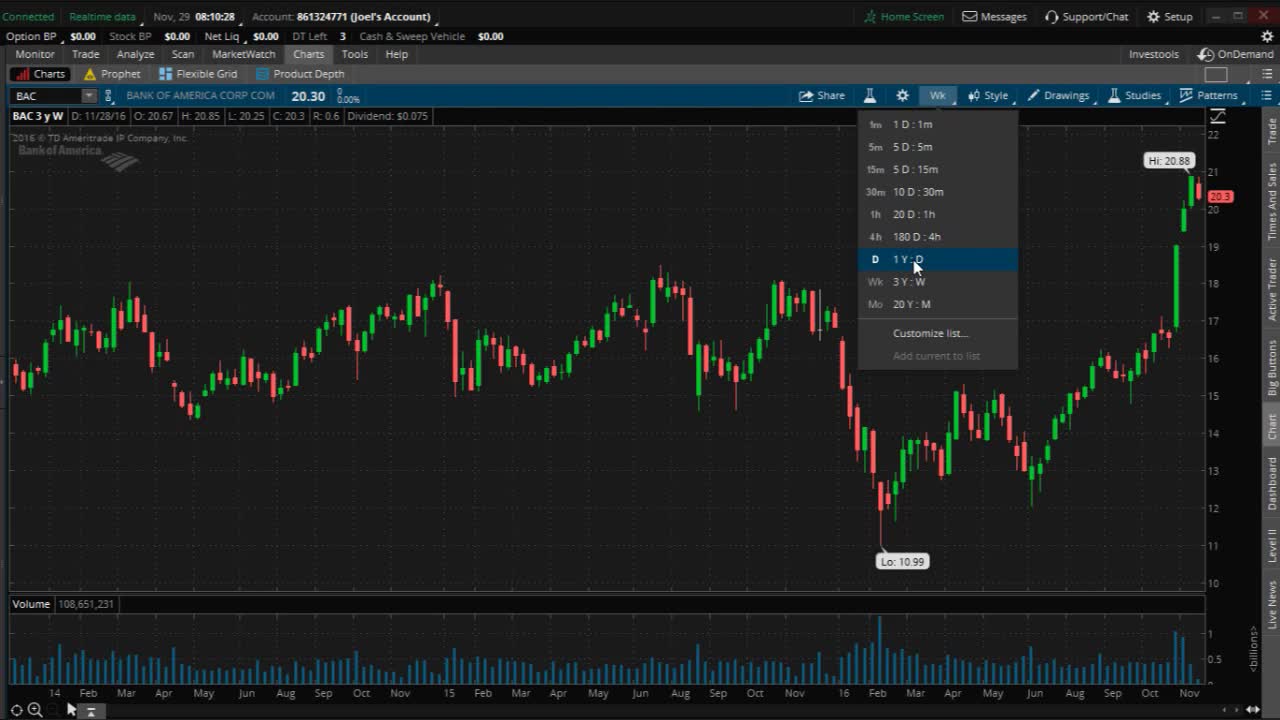Switch to the MarketWatch tab
Screen dimensions: 1280x720
244,54
